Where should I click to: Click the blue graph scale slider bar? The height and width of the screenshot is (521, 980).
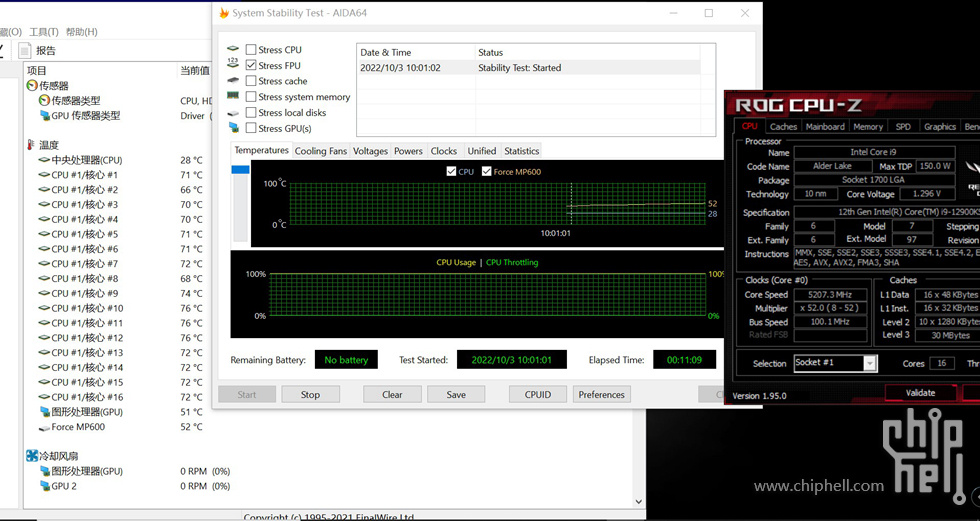point(240,169)
